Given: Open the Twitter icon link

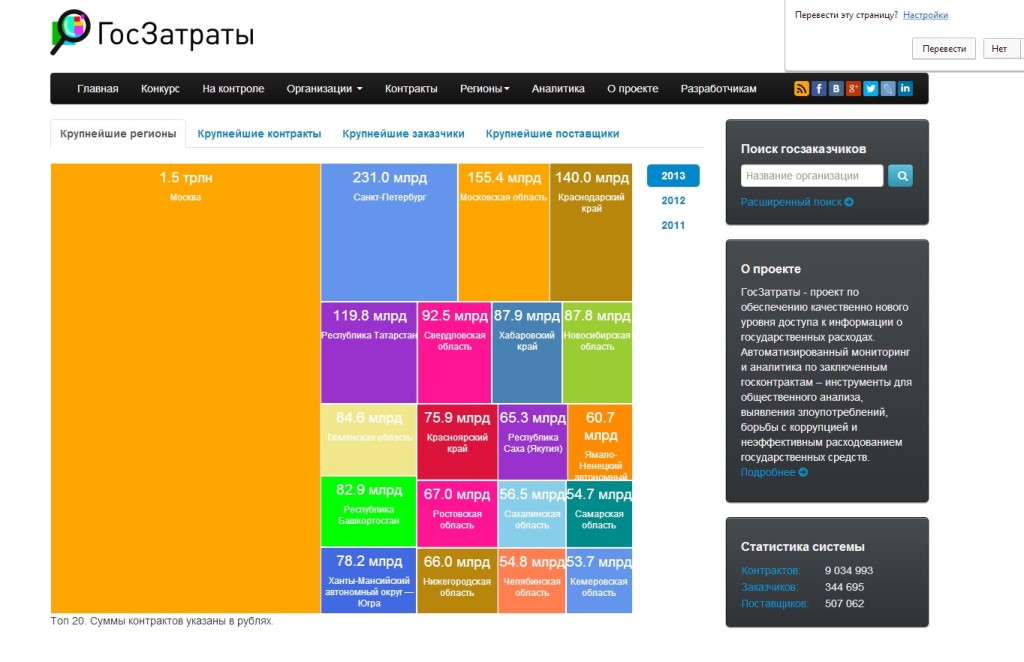Looking at the screenshot, I should [870, 88].
